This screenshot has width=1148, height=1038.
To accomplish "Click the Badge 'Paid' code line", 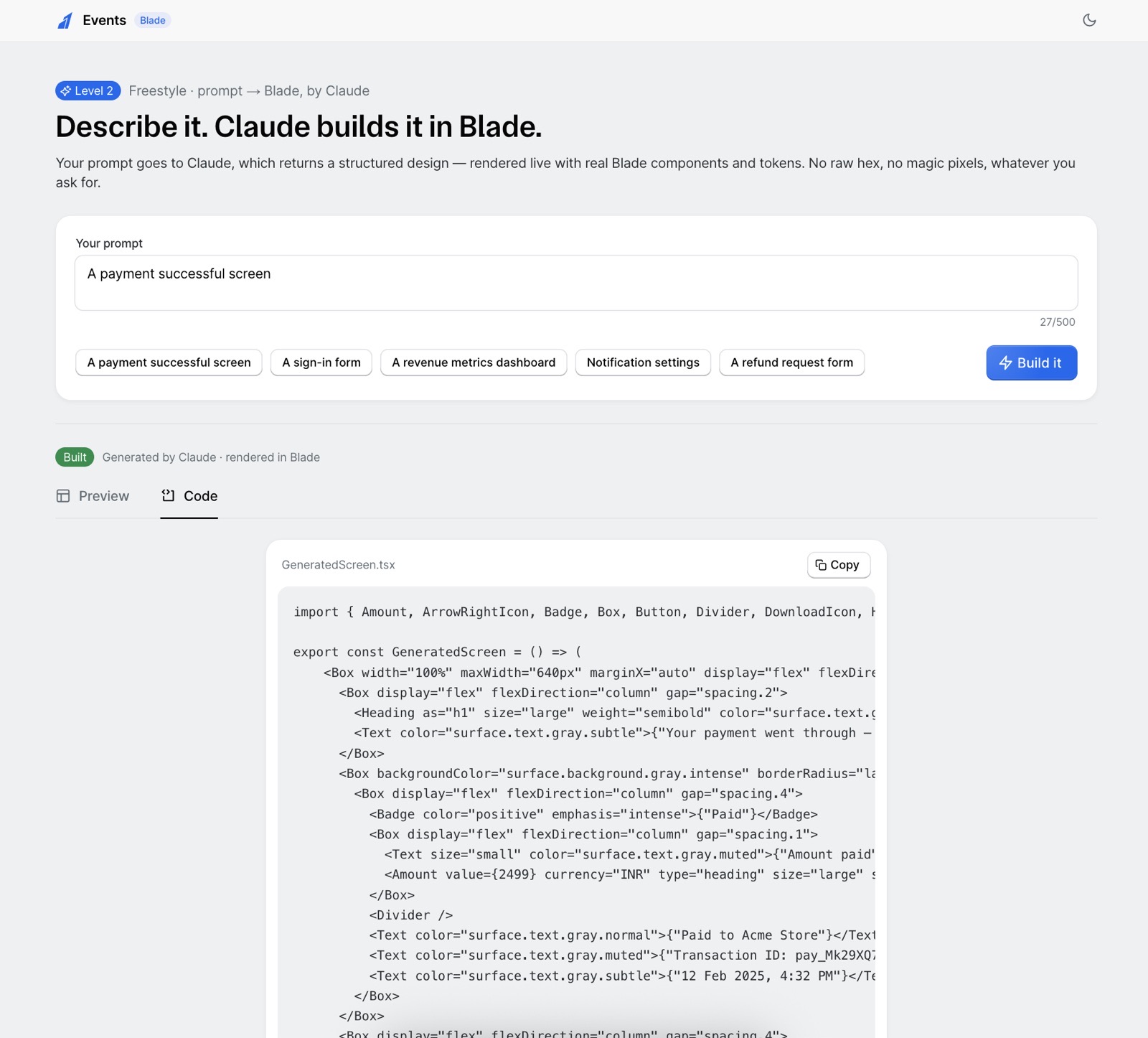I will pyautogui.click(x=593, y=814).
